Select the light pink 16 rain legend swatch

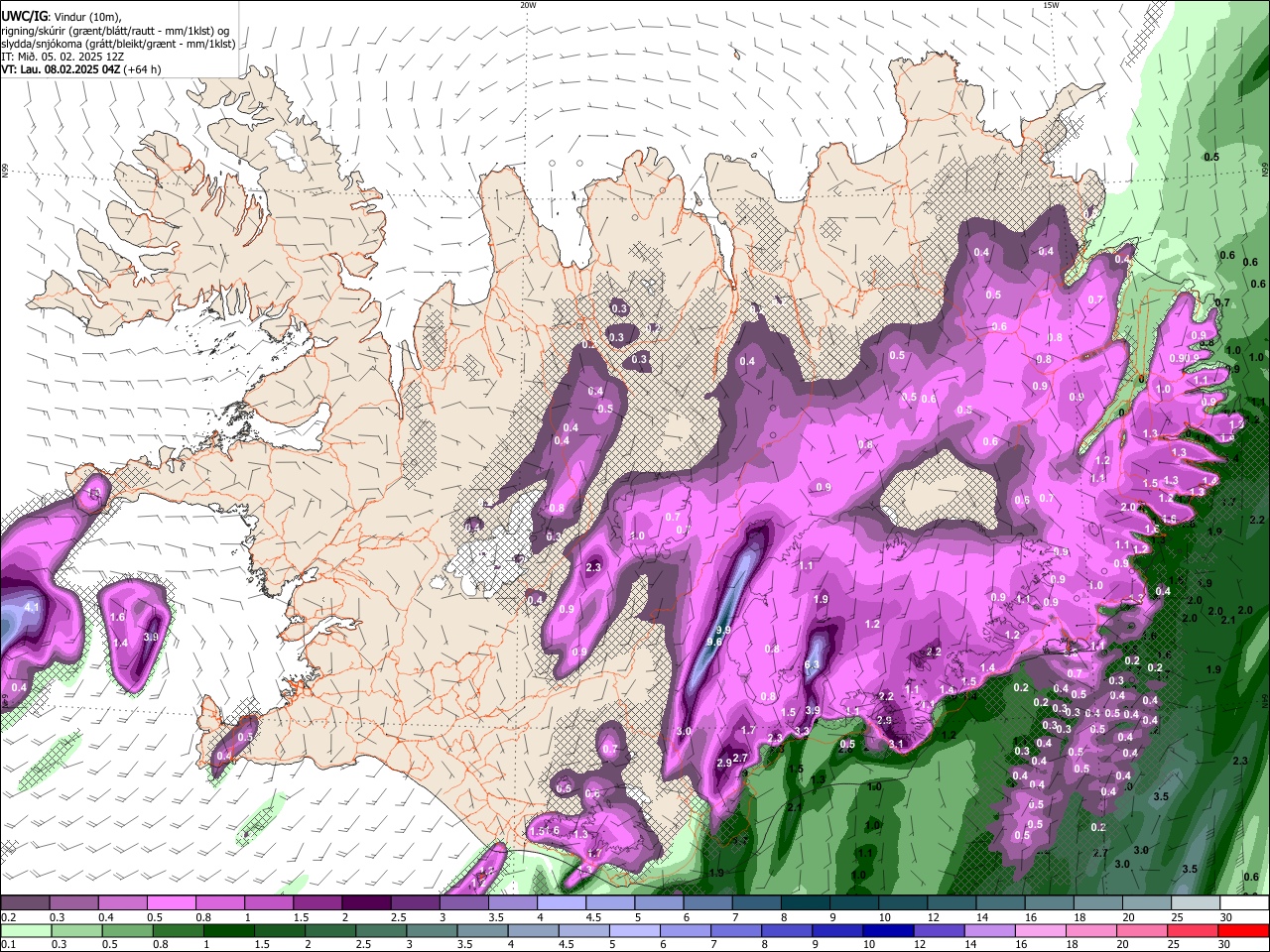(1041, 931)
